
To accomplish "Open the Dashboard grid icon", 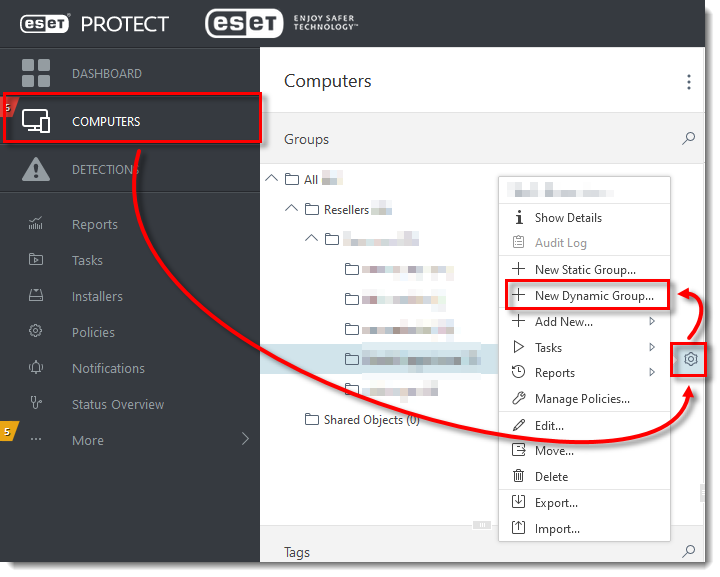I will point(36,73).
